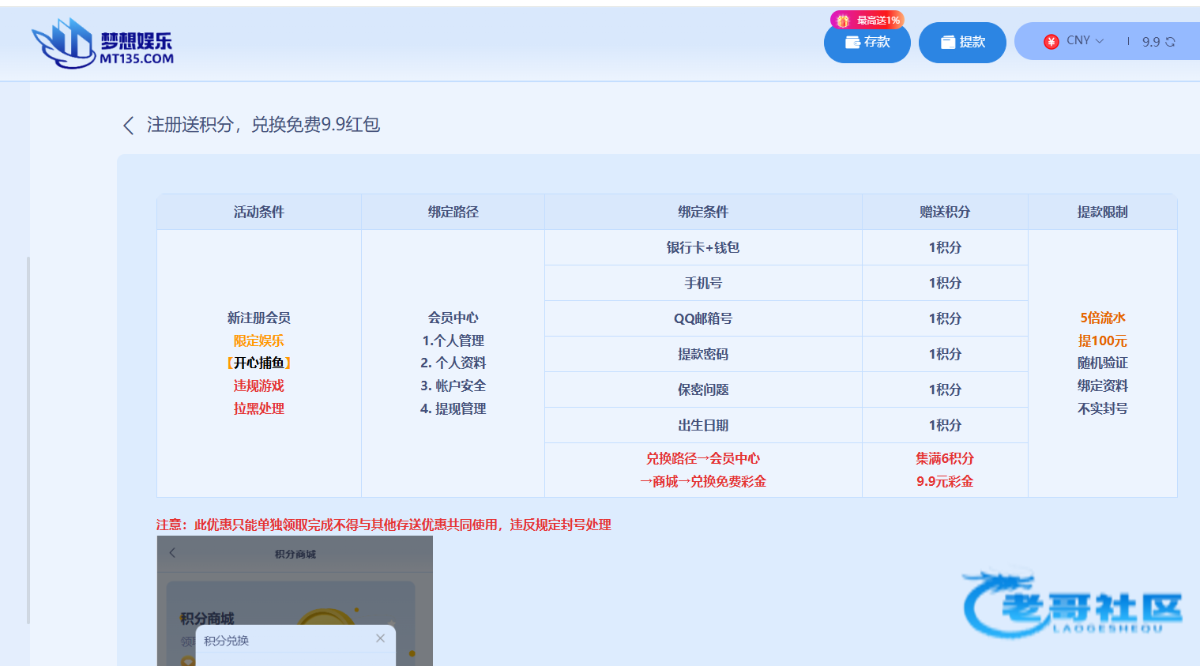Click the left sidebar vertical scrollbar
The height and width of the screenshot is (666, 1200).
[28, 440]
